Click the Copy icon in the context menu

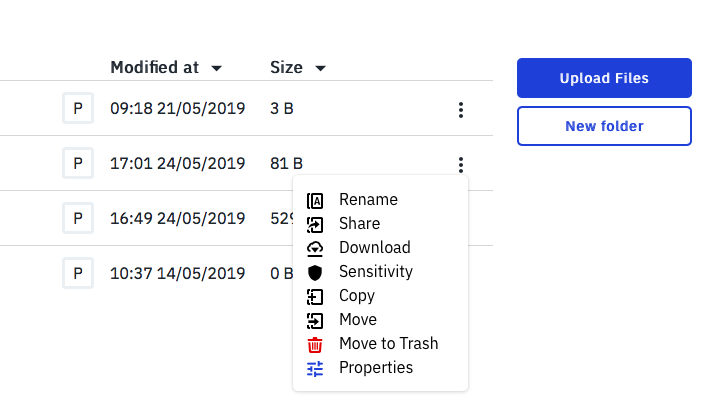coord(315,297)
